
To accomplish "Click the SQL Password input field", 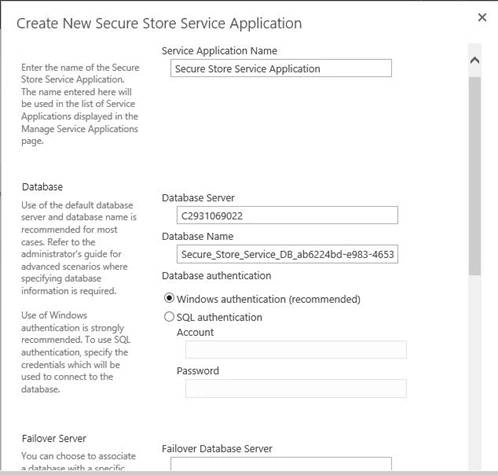I will click(x=296, y=388).
